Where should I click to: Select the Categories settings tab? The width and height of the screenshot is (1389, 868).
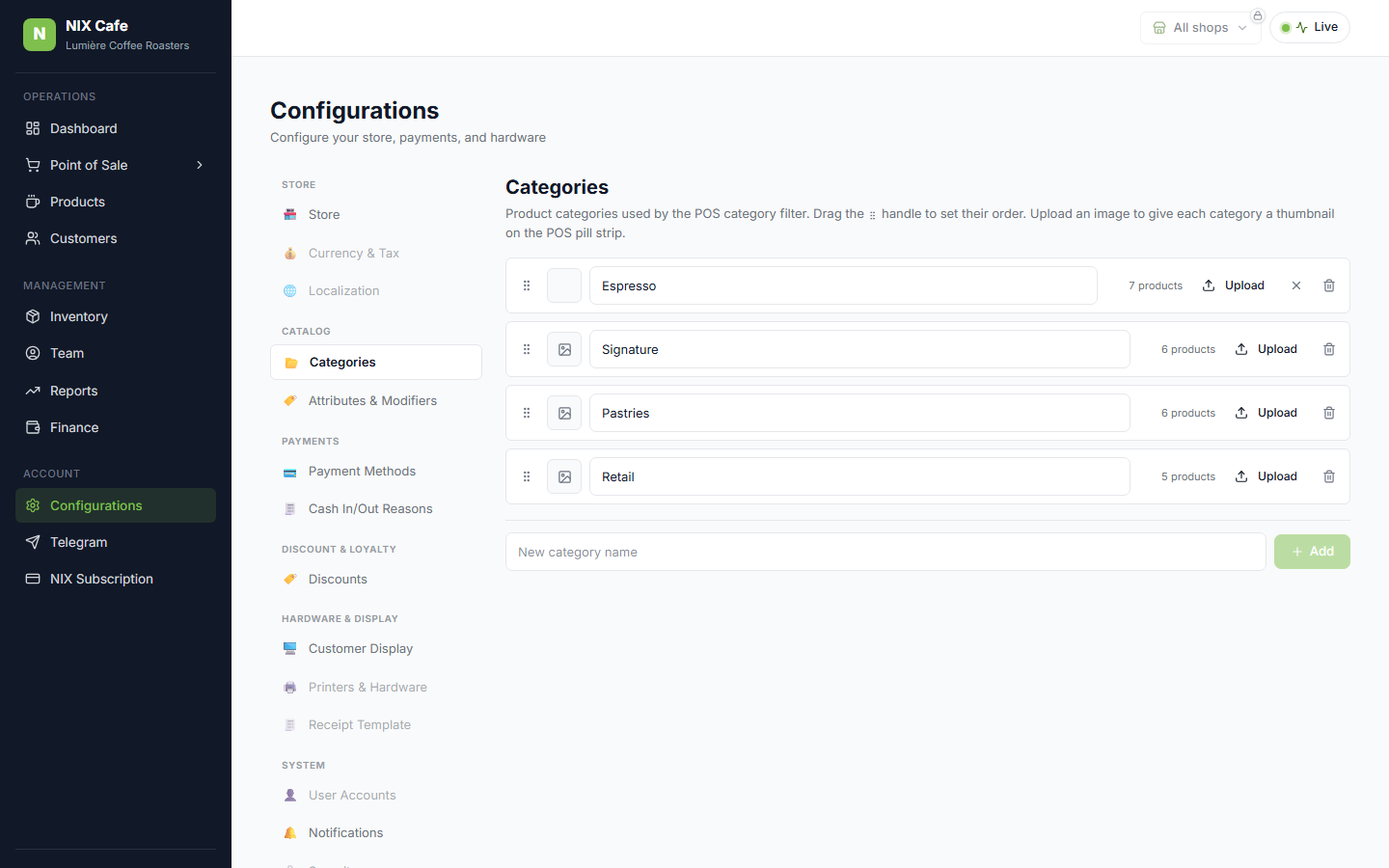tap(376, 362)
